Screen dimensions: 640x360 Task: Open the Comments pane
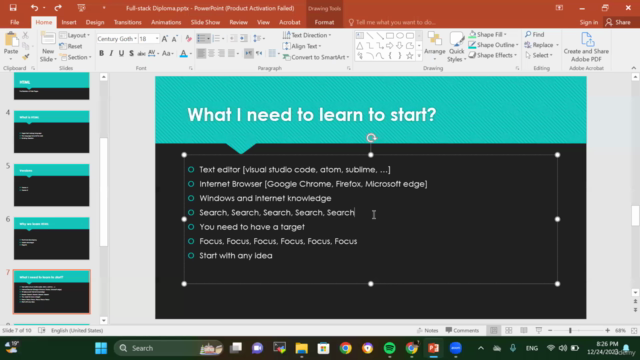(462, 330)
